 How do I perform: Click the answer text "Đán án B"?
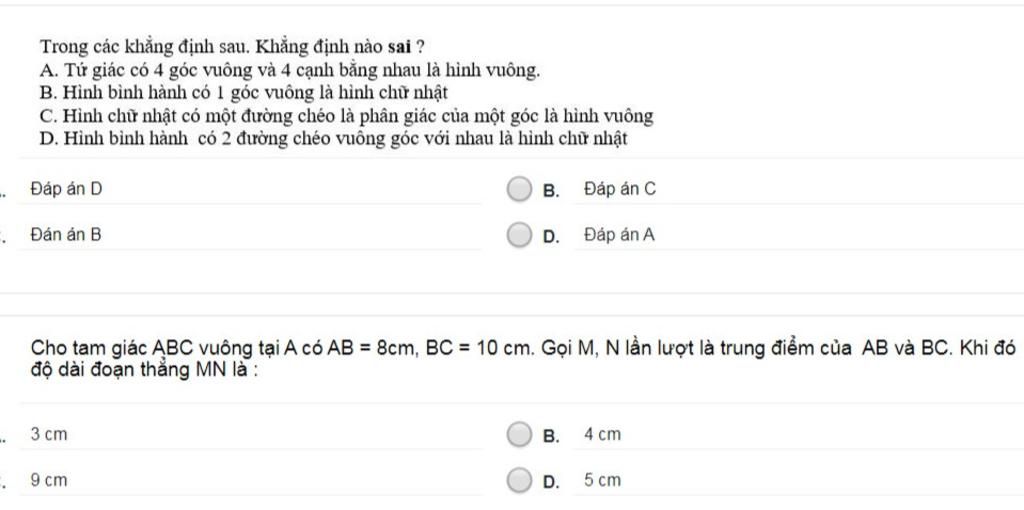[x=65, y=235]
